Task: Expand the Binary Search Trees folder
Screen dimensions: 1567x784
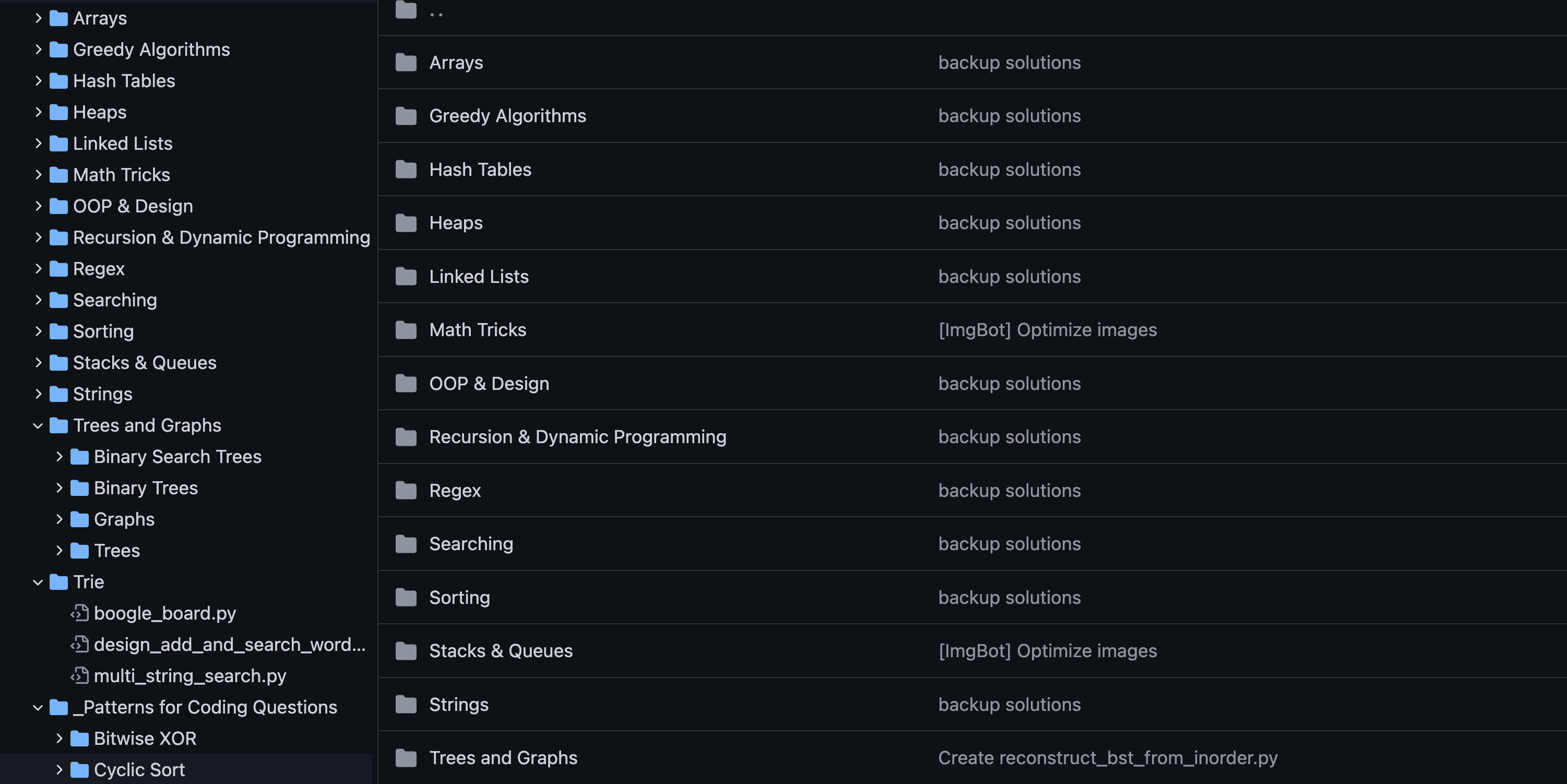Action: point(59,457)
